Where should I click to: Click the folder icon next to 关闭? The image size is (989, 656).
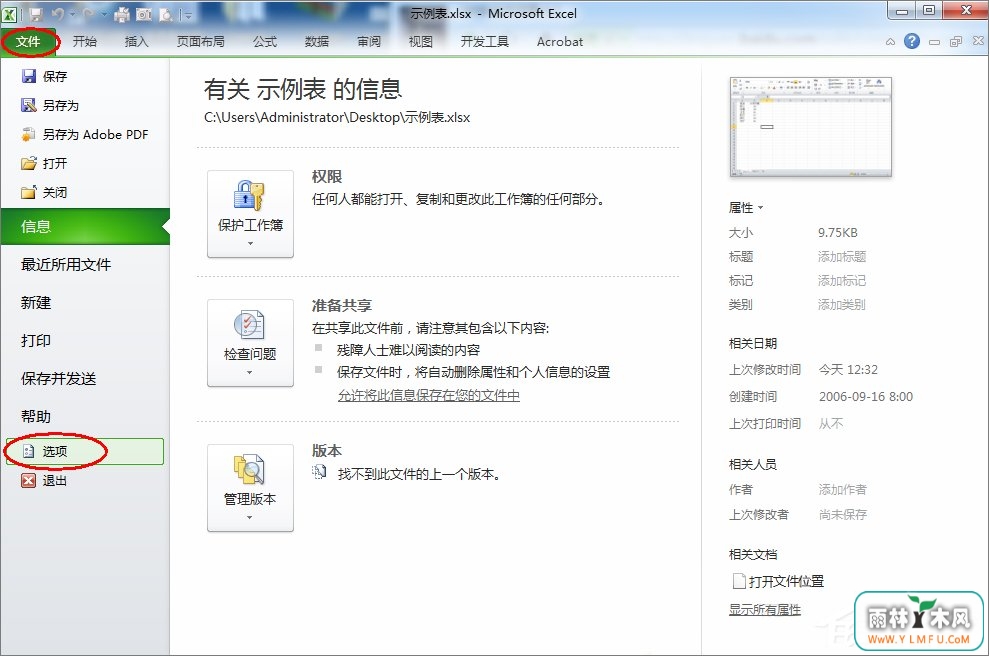click(x=28, y=192)
